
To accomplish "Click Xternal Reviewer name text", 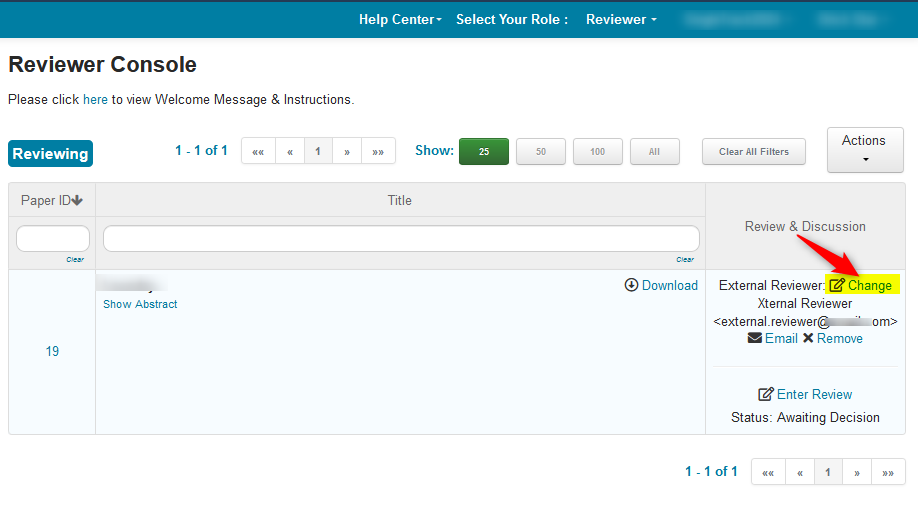I will [805, 303].
